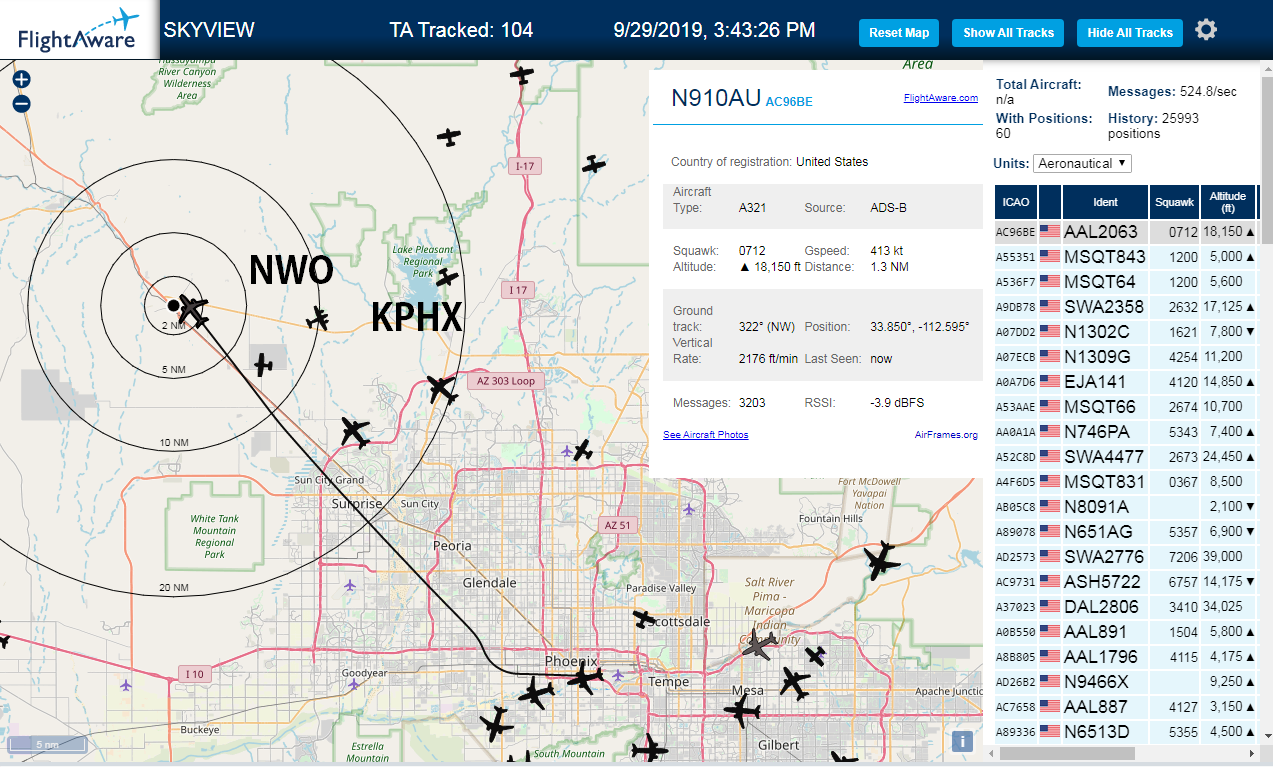Select N1302C row in aircraft table

[x=1125, y=331]
